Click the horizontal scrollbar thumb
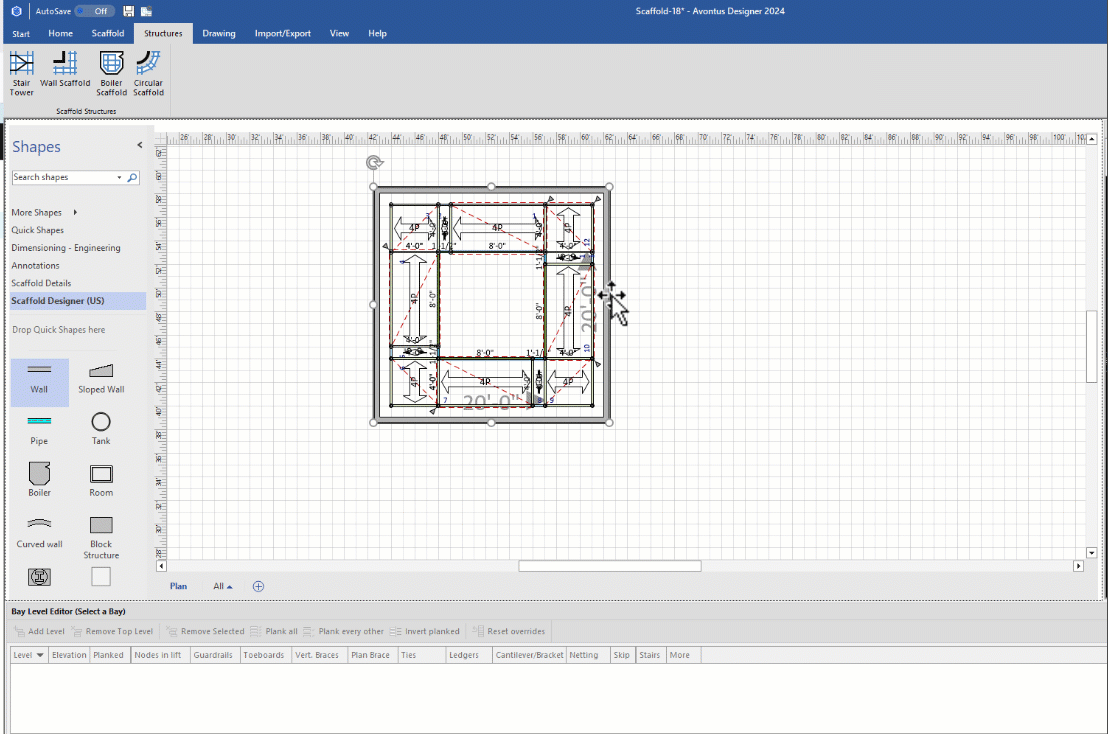Screen dimensions: 1108x734 (x=609, y=566)
